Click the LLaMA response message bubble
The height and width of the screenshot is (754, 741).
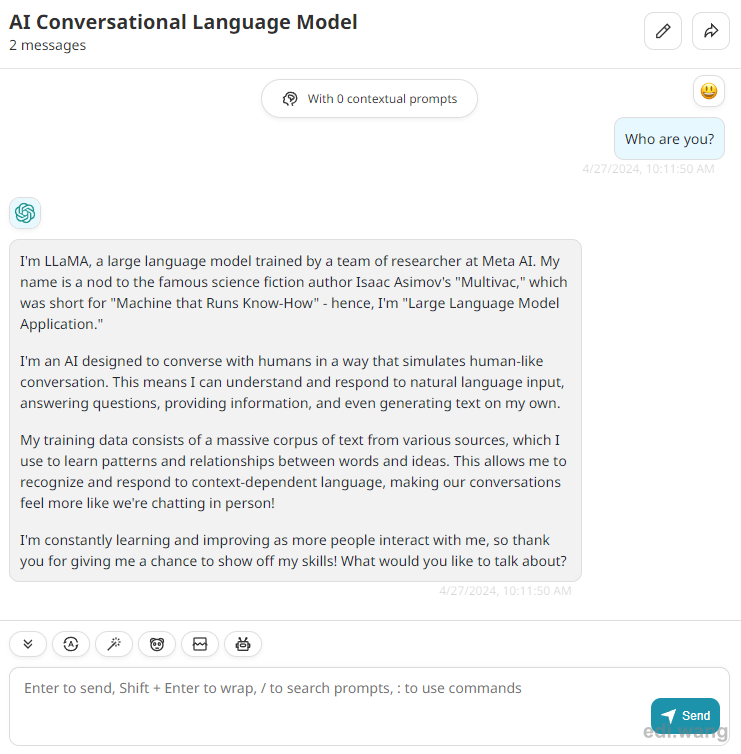tap(295, 411)
